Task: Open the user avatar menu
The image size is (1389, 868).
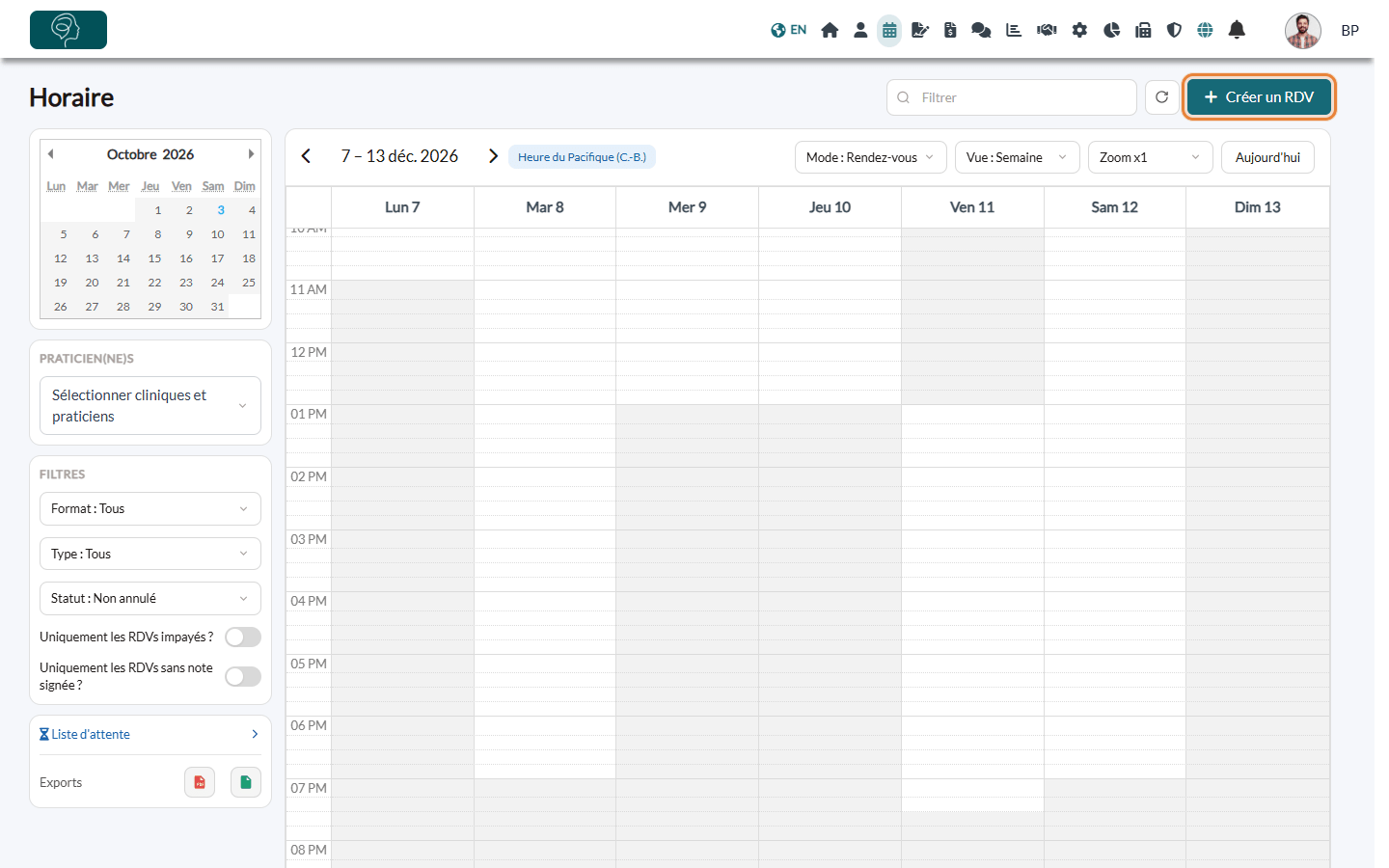Action: pos(1303,31)
